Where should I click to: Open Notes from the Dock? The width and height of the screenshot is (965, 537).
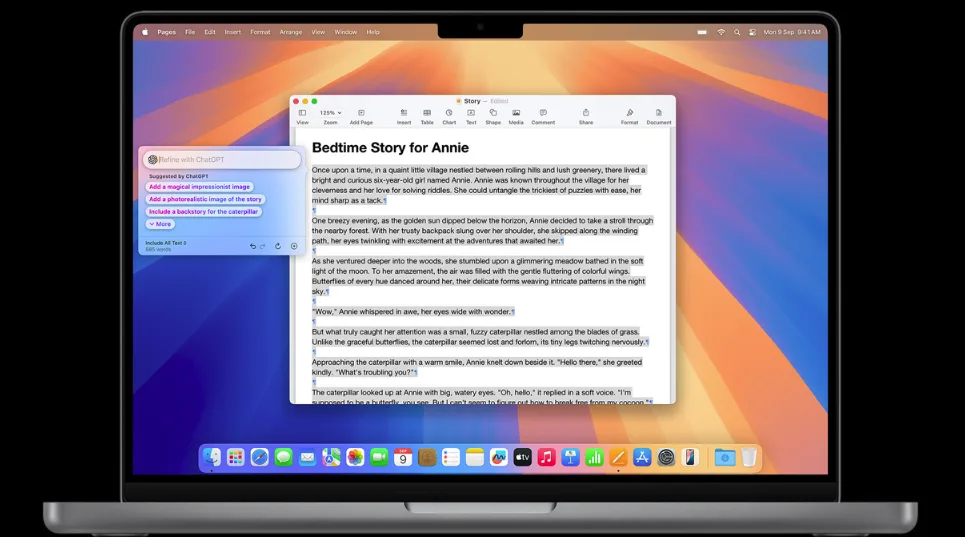pos(474,457)
